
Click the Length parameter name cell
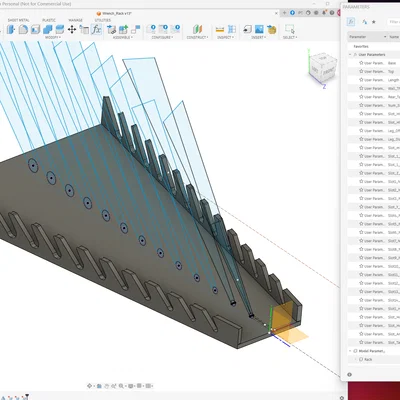(x=393, y=80)
